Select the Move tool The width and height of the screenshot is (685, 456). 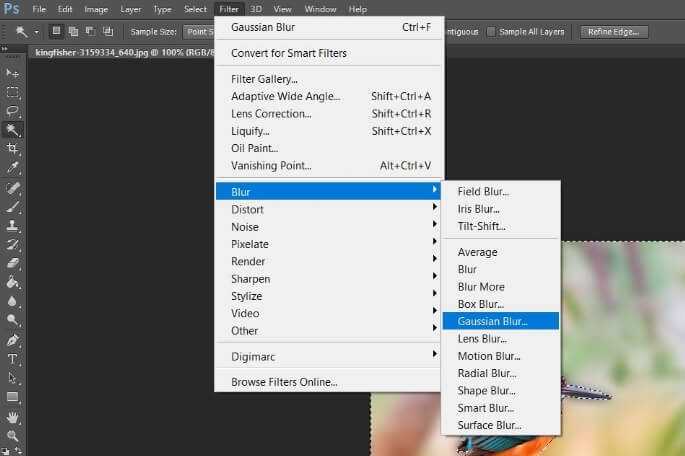[x=12, y=73]
